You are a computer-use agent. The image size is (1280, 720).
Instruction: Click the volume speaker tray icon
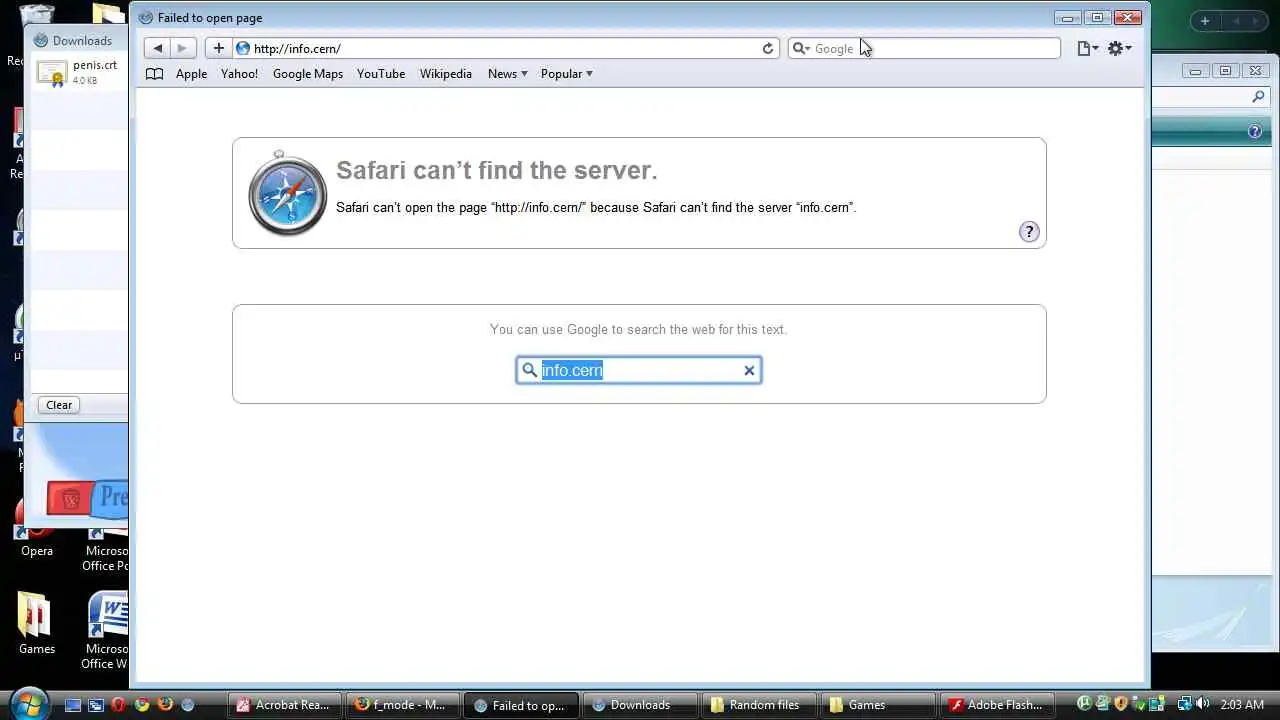click(1201, 704)
